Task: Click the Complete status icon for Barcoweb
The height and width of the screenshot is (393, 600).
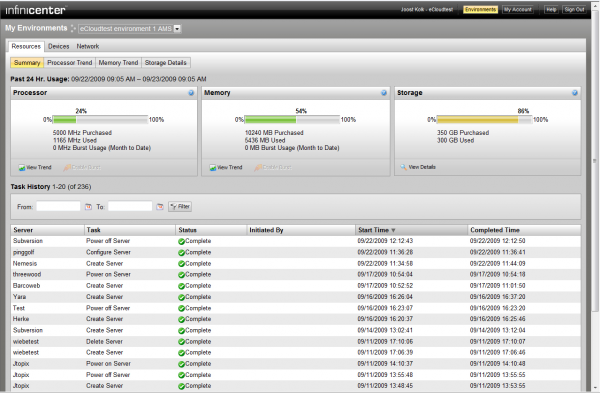Action: pyautogui.click(x=181, y=286)
